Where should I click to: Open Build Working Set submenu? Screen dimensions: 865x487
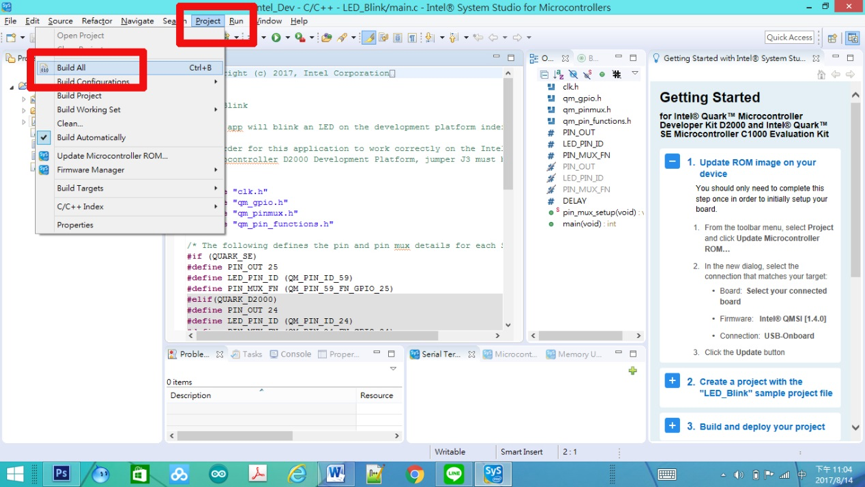point(131,109)
